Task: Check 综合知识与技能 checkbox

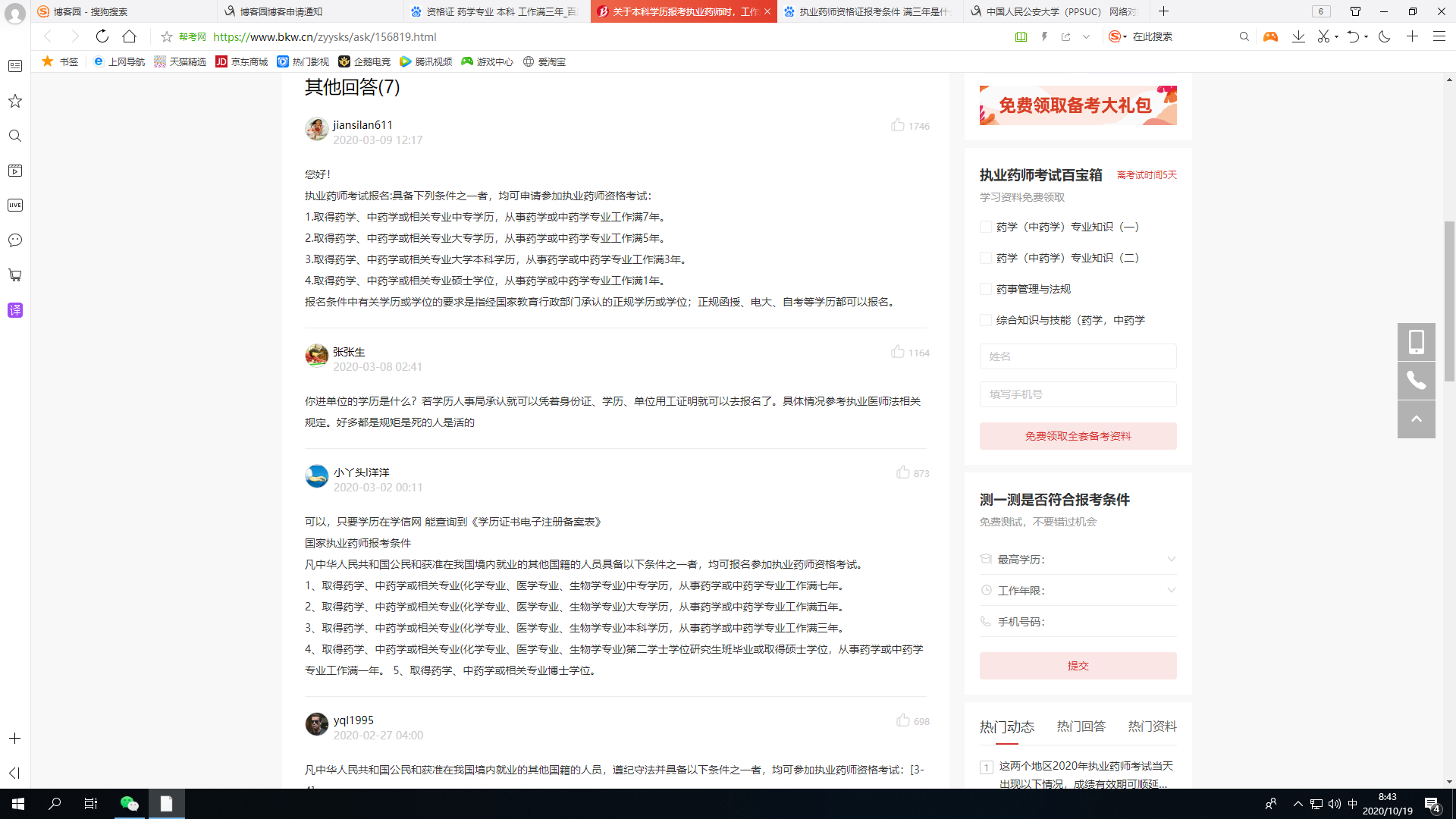Action: [x=986, y=320]
